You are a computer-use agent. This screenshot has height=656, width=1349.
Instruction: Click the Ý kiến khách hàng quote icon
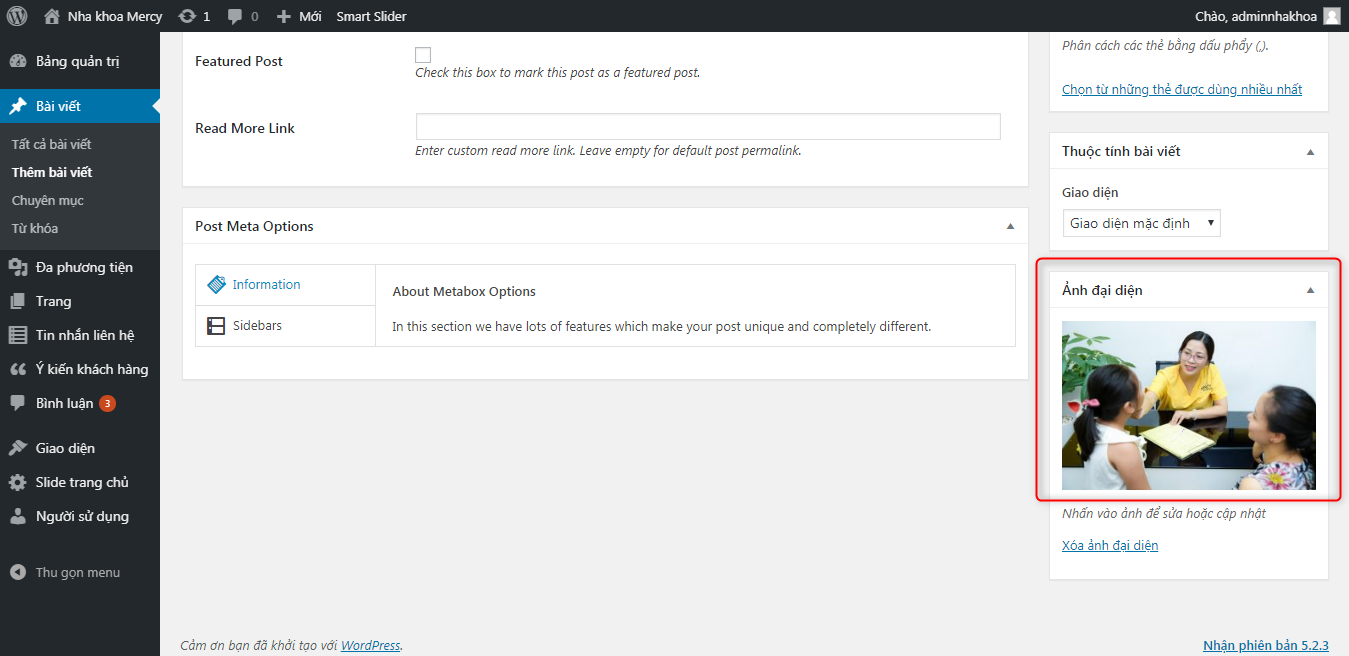click(18, 369)
